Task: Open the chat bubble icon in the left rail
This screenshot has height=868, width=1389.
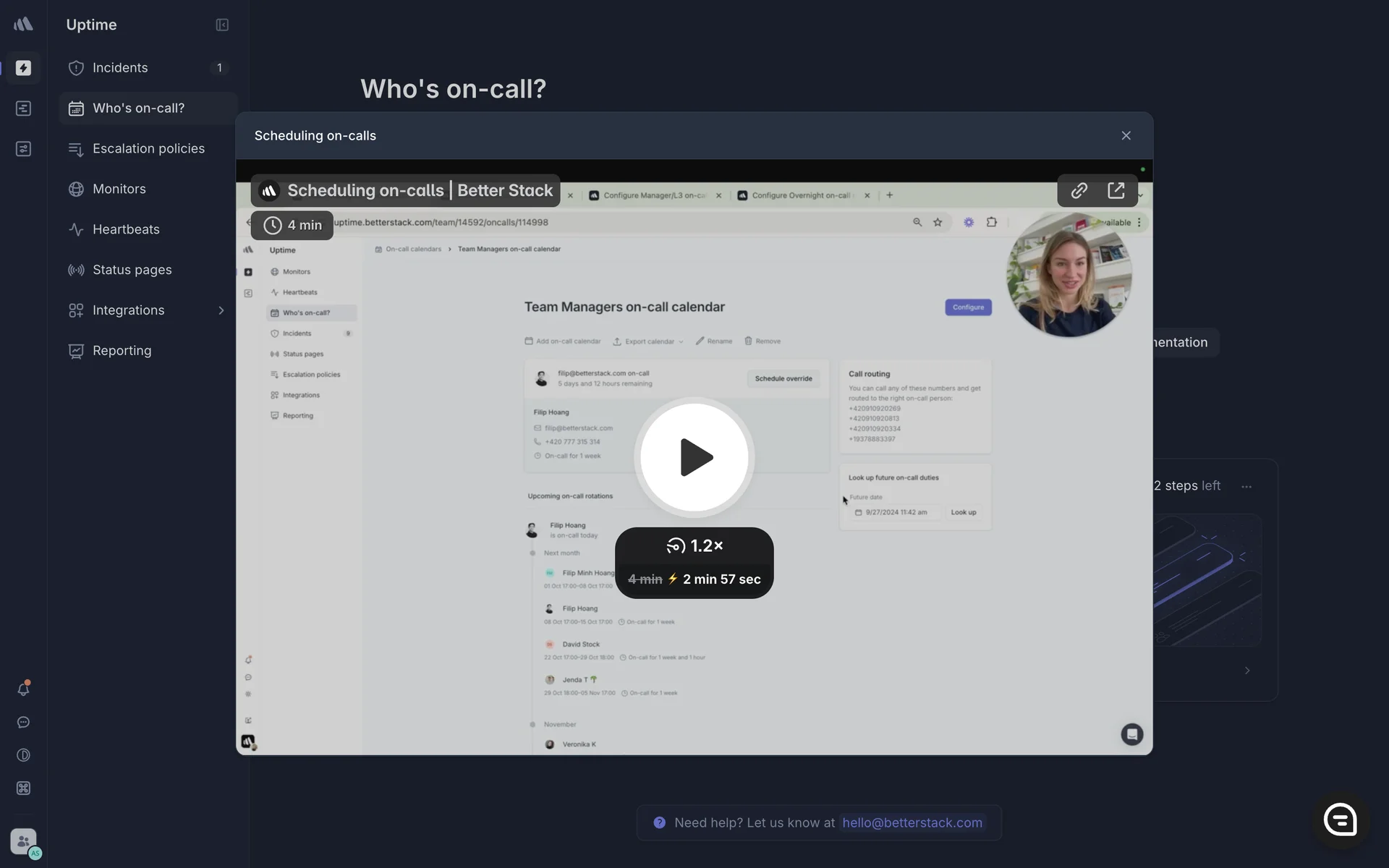Action: coord(23,723)
